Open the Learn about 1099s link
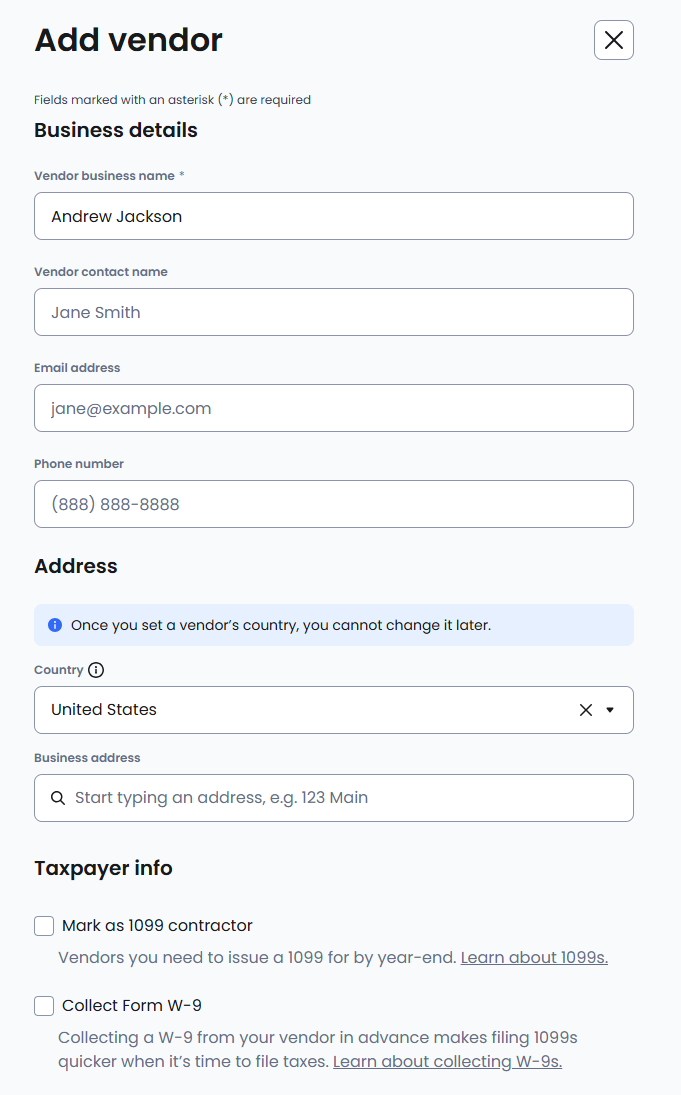Image resolution: width=681 pixels, height=1095 pixels. 534,957
